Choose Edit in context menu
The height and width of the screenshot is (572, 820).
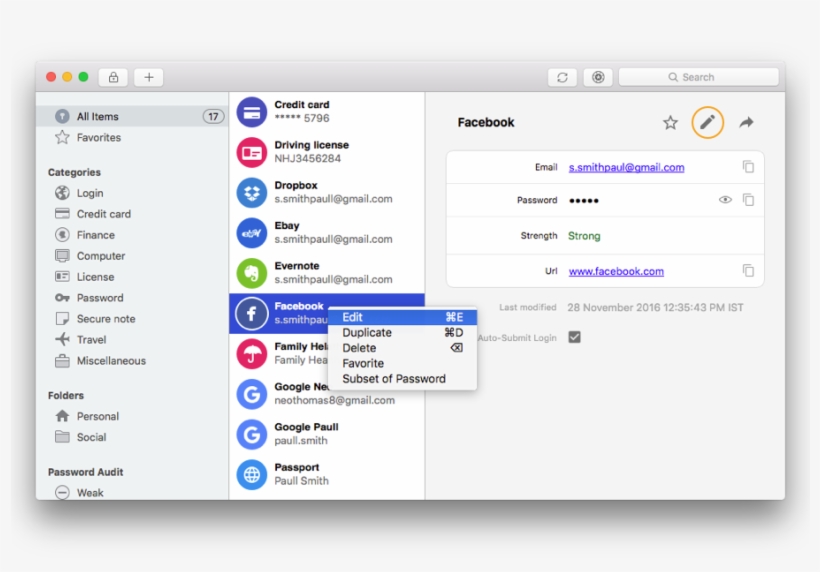pyautogui.click(x=402, y=317)
